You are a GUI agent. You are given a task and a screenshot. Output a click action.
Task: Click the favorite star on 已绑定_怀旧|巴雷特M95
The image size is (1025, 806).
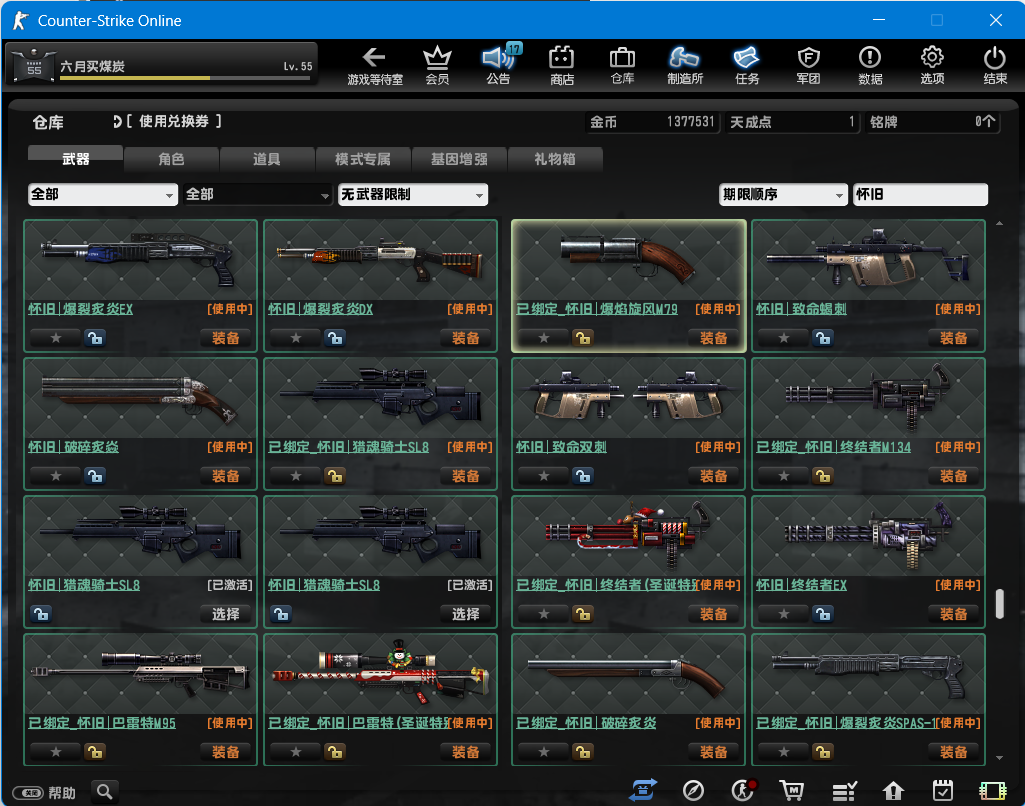pyautogui.click(x=56, y=752)
